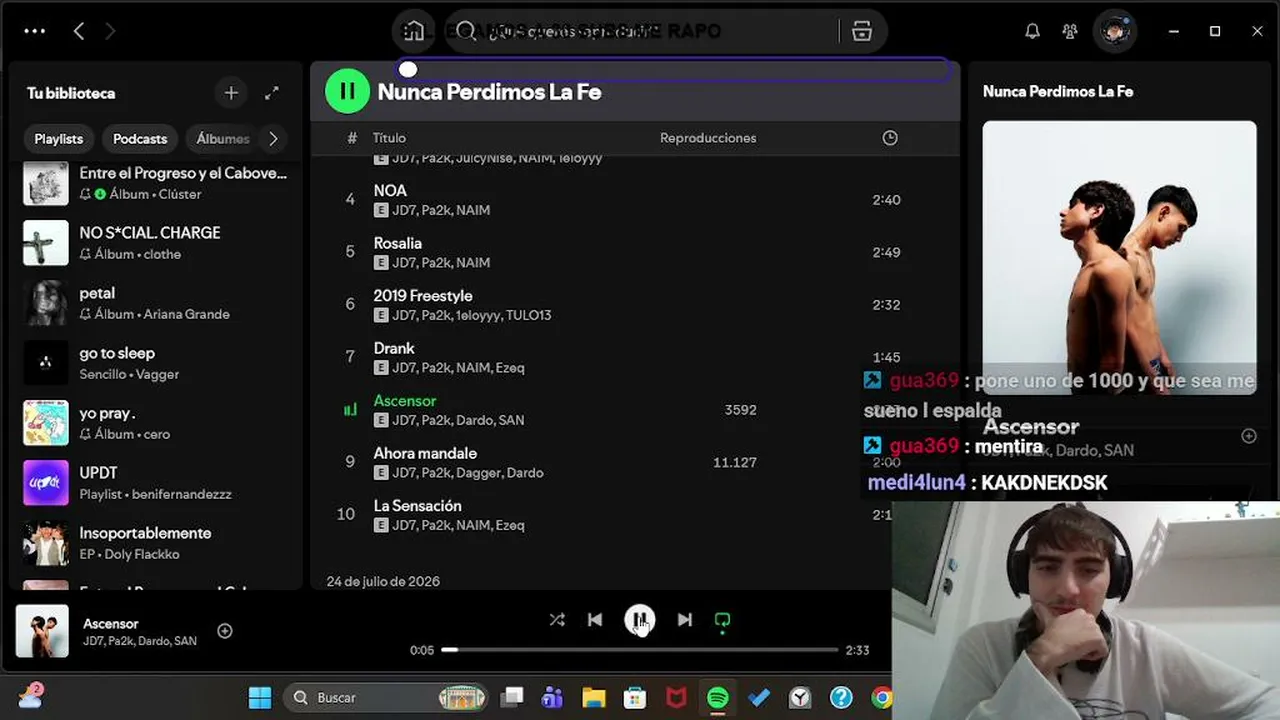1280x720 pixels.
Task: Click the Ascensor cover in the player bar
Action: click(x=42, y=631)
